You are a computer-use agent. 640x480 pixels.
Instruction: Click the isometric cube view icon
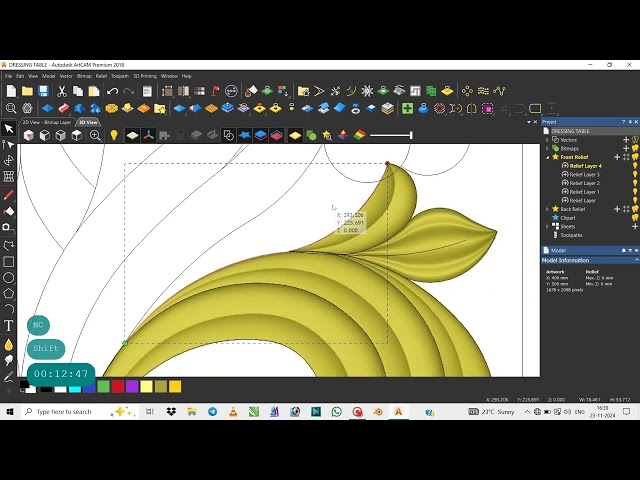(29, 135)
